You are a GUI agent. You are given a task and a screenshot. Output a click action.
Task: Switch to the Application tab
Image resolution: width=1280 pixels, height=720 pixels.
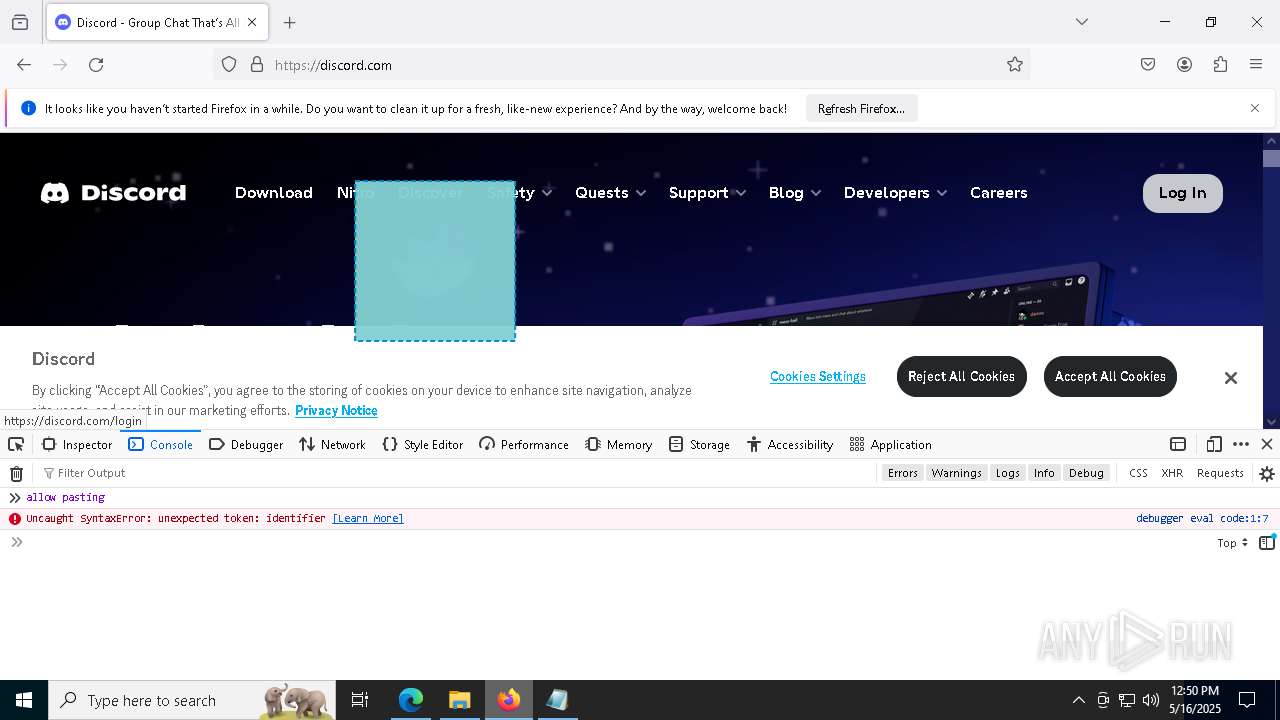coord(890,445)
